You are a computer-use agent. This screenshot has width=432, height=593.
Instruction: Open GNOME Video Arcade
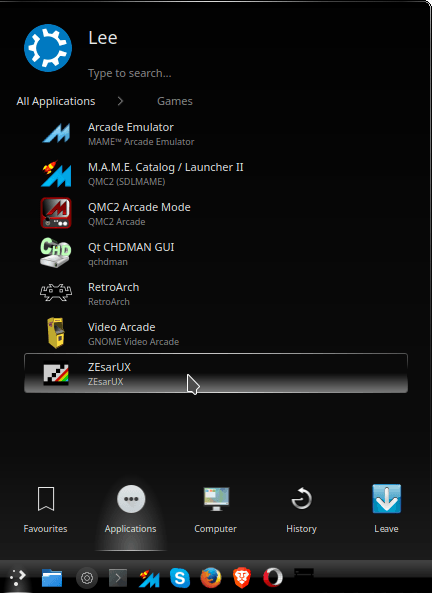pos(216,334)
